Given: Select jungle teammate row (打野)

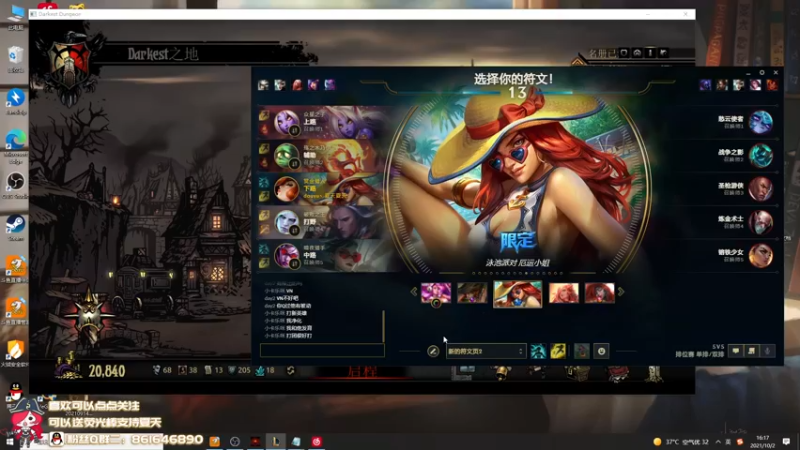Looking at the screenshot, I should (322, 222).
